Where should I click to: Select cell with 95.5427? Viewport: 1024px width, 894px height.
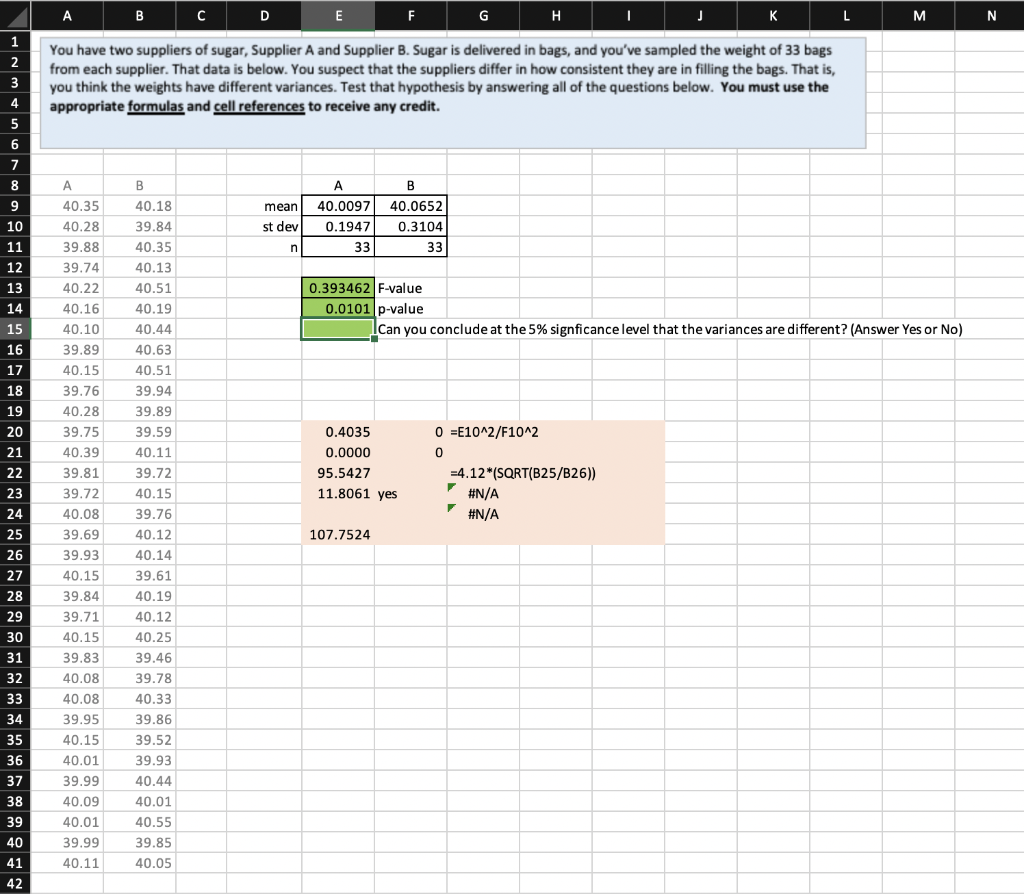tap(338, 473)
